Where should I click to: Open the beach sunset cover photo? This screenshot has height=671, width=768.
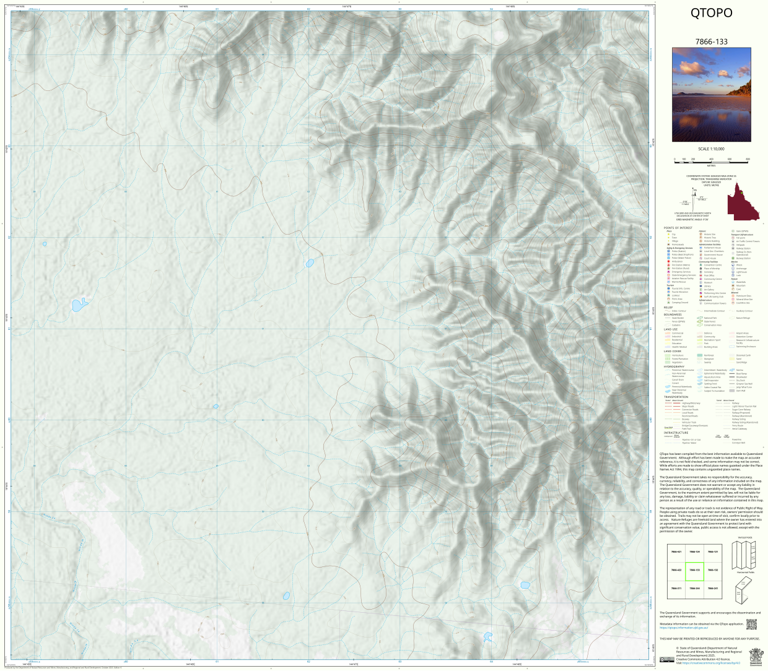pyautogui.click(x=711, y=95)
